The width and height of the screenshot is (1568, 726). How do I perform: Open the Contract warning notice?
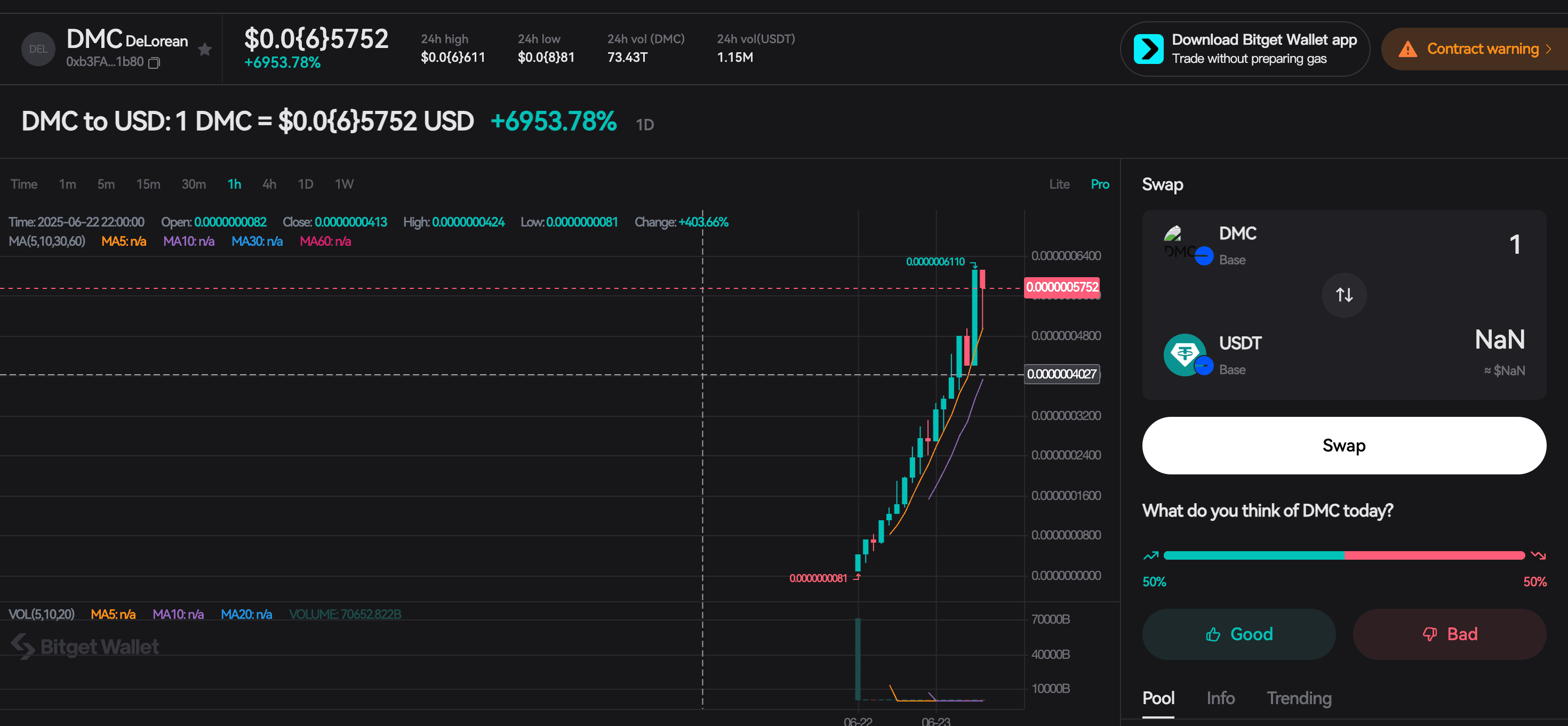point(1475,49)
